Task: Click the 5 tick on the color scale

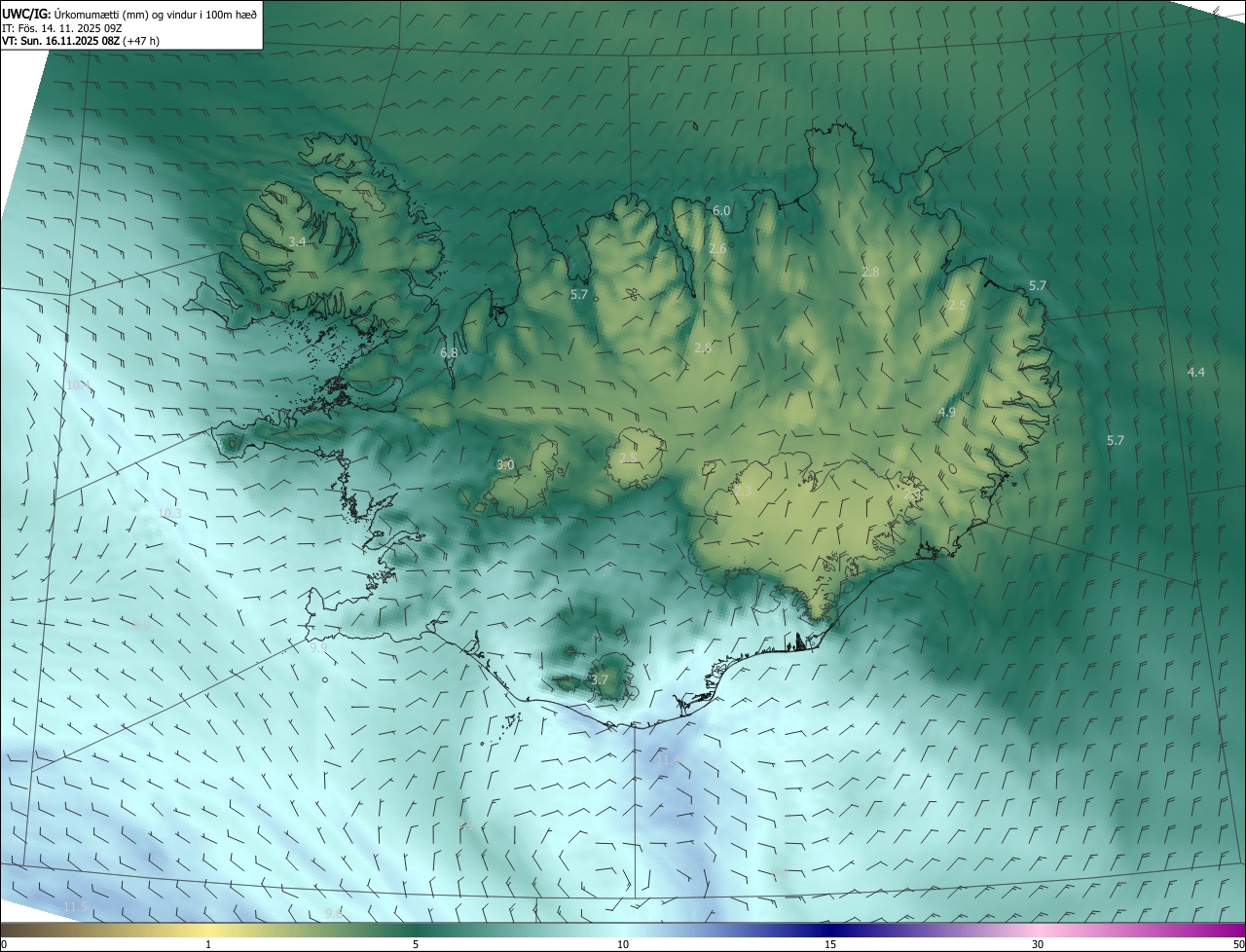Action: pyautogui.click(x=416, y=944)
